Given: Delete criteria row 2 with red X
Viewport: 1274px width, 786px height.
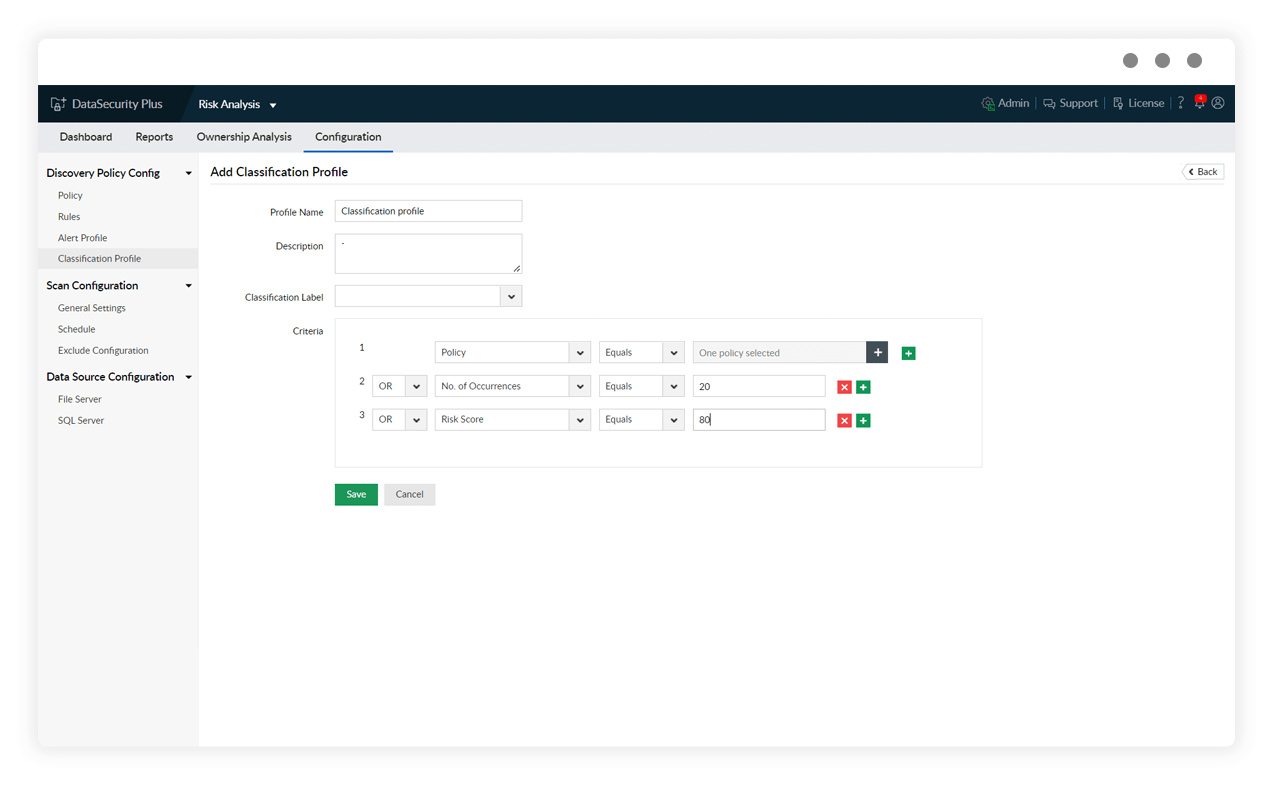Looking at the screenshot, I should coord(843,385).
